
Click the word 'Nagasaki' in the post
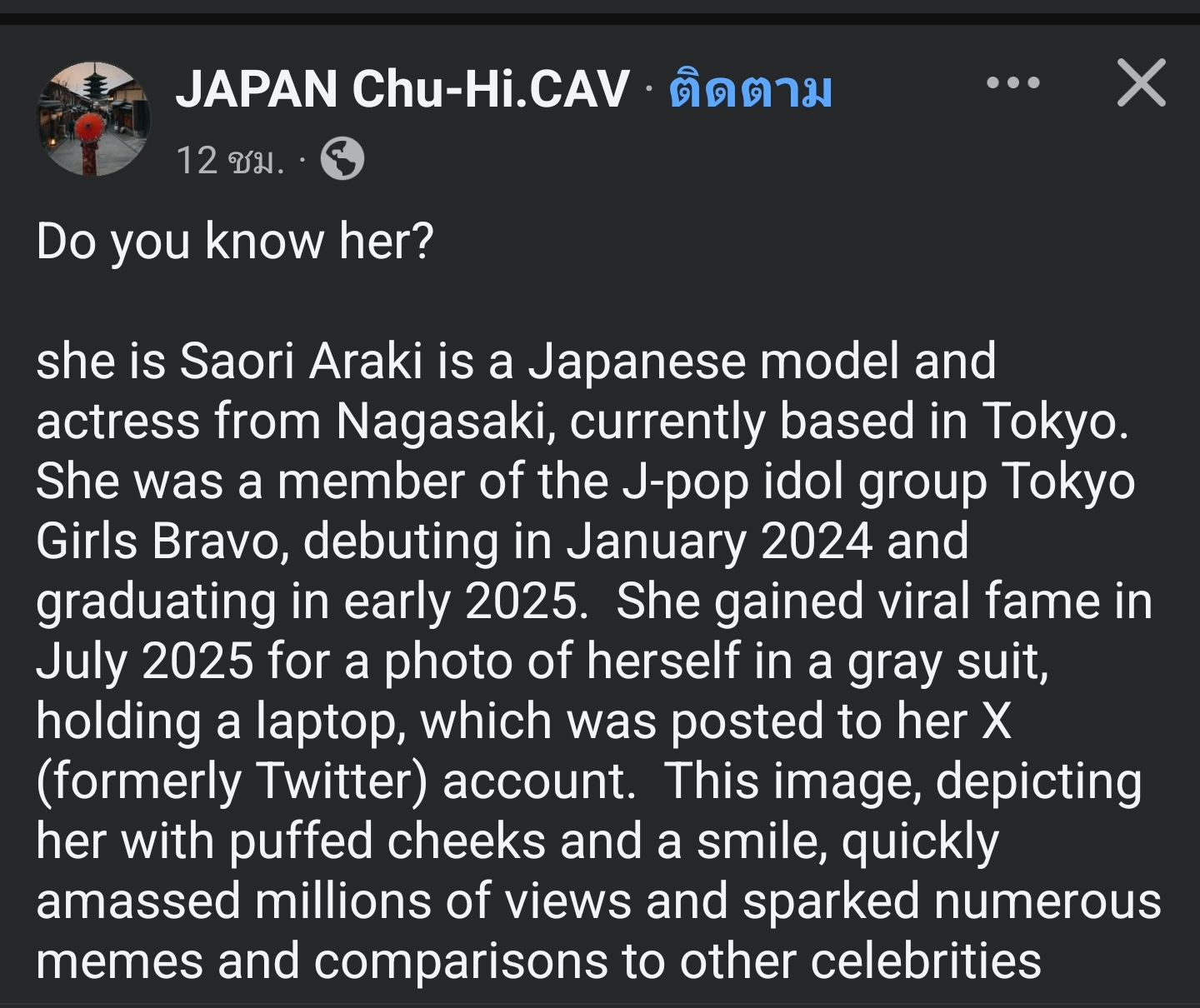pos(447,422)
